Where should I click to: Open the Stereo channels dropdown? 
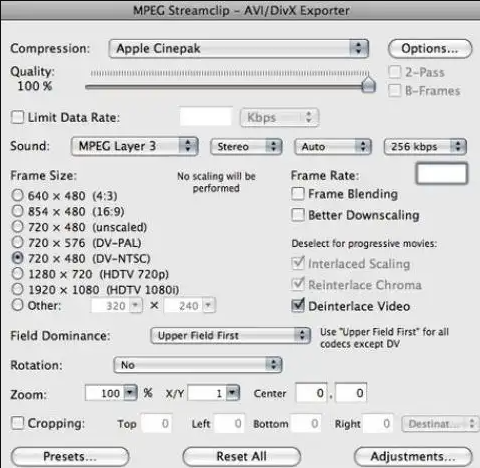tap(246, 147)
